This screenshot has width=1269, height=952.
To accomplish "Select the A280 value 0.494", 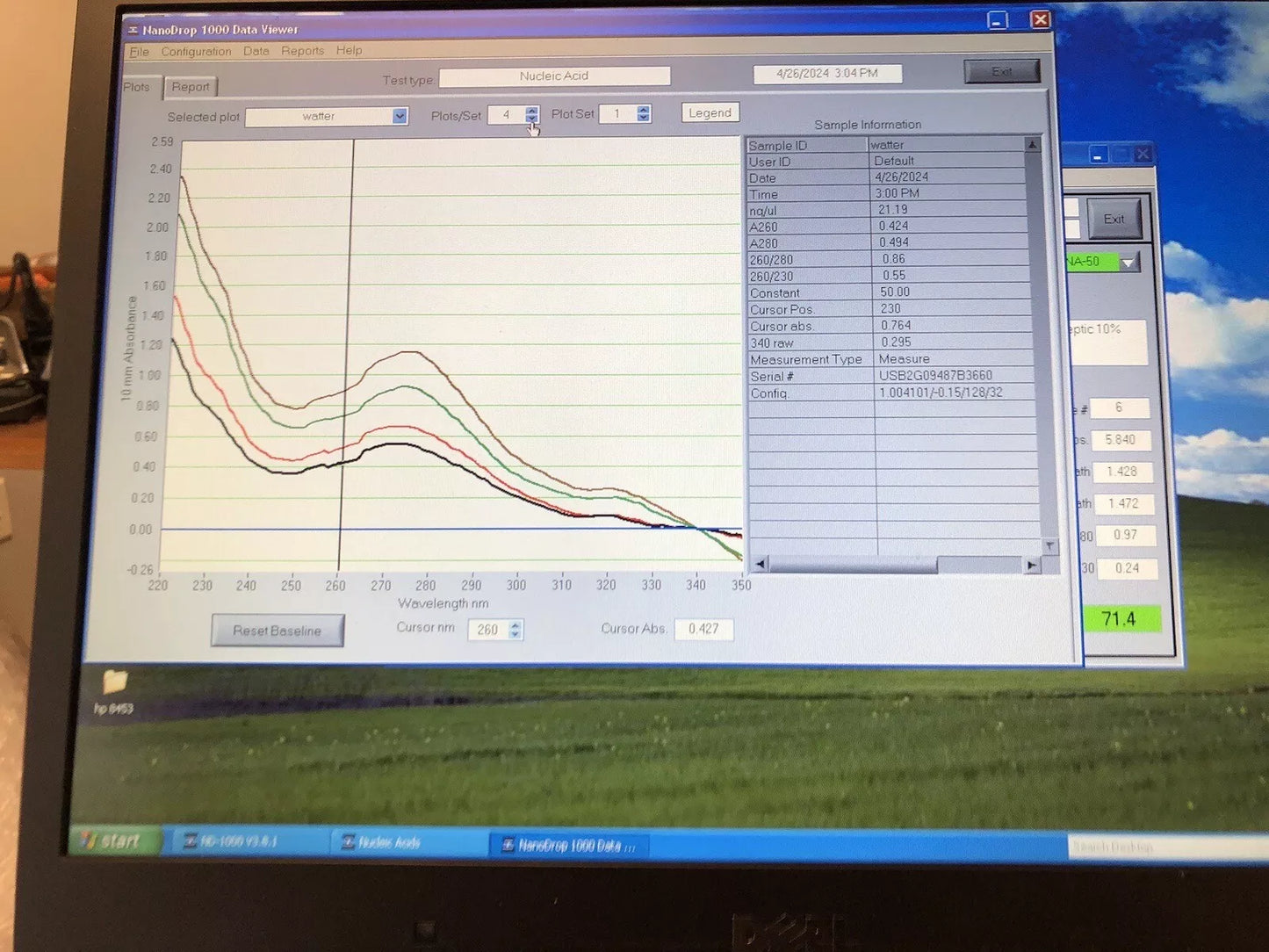I will tap(949, 242).
